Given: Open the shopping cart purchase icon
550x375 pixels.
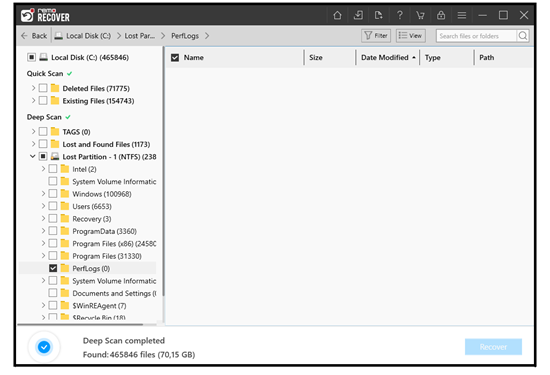Looking at the screenshot, I should 420,15.
